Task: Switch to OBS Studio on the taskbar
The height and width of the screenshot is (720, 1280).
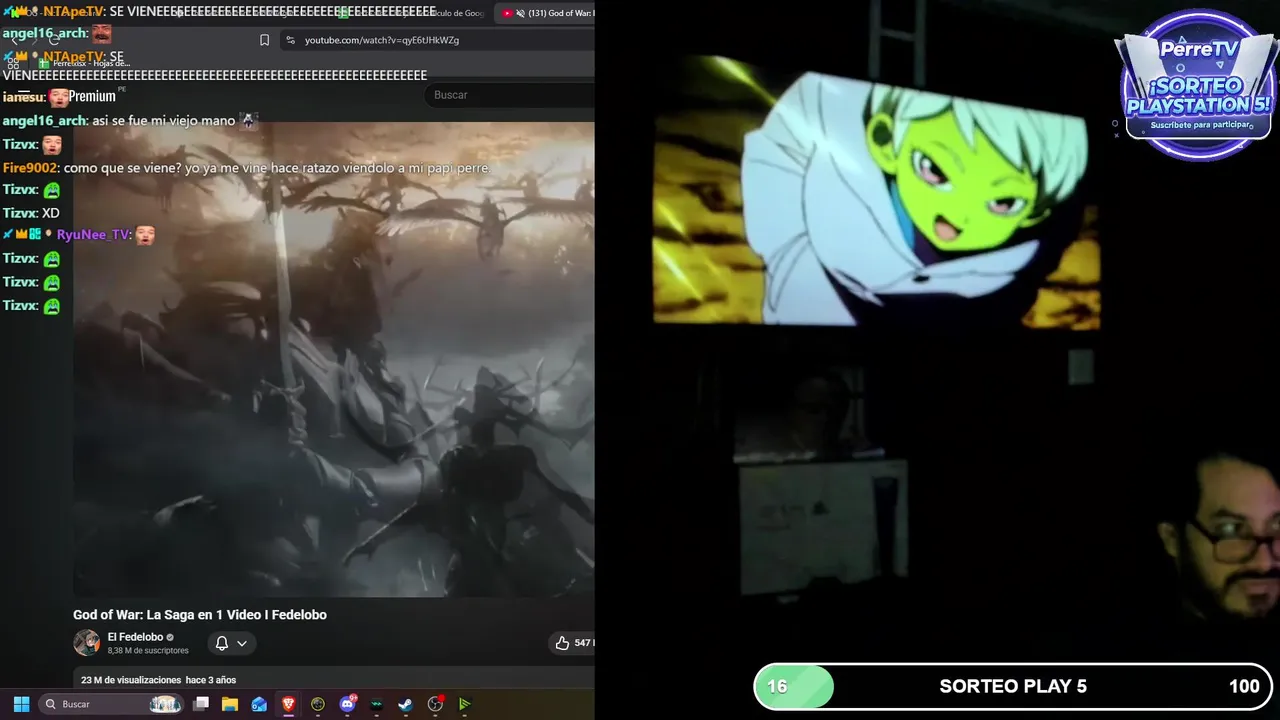Action: click(435, 704)
